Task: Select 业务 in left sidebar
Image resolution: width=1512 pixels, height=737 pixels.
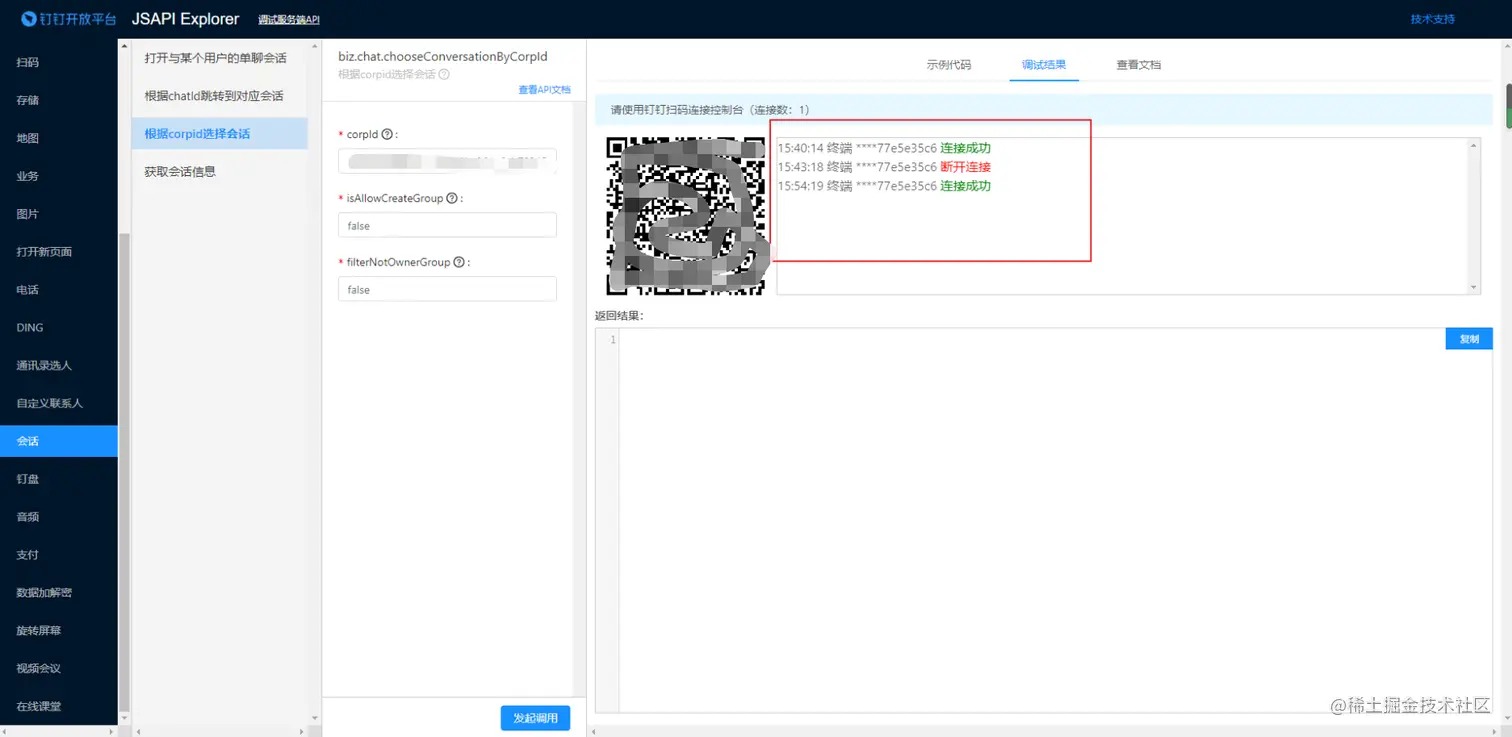Action: tap(59, 176)
